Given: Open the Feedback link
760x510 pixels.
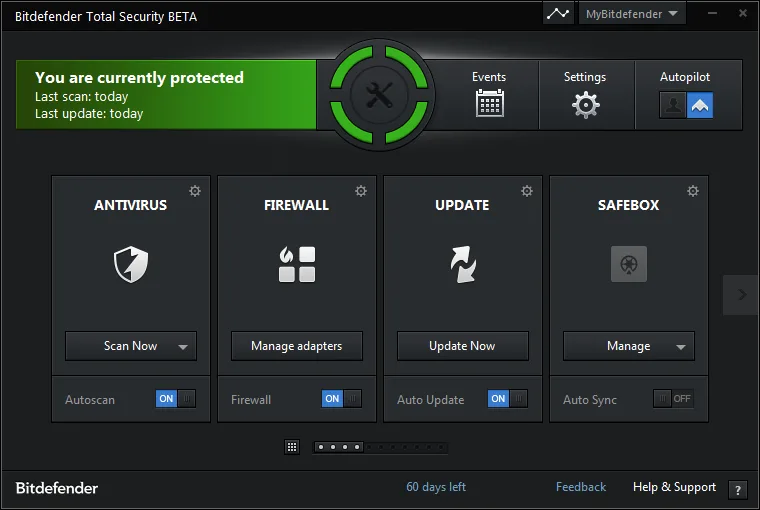Looking at the screenshot, I should click(x=581, y=487).
